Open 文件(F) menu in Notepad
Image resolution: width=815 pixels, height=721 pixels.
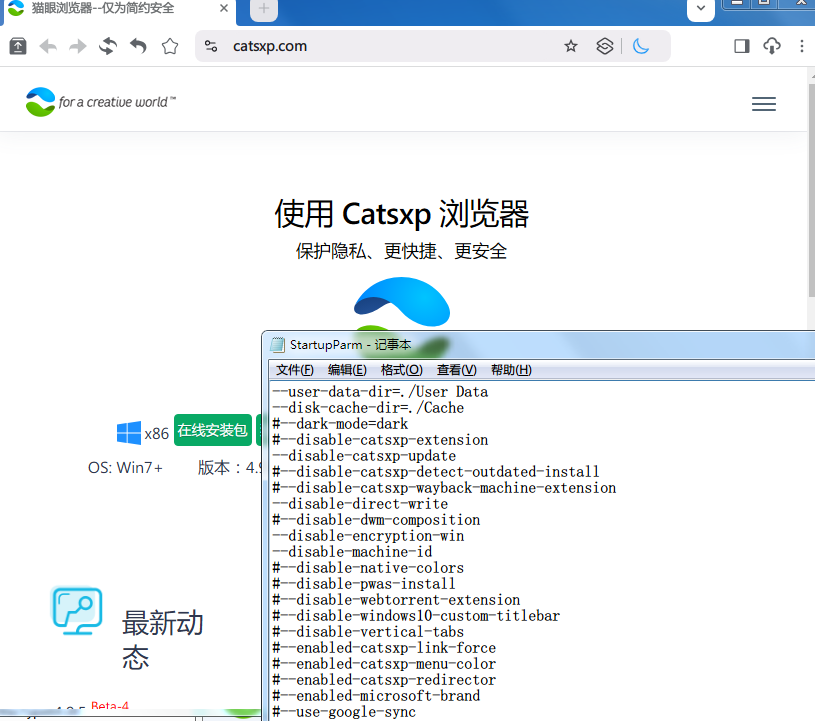pos(295,370)
